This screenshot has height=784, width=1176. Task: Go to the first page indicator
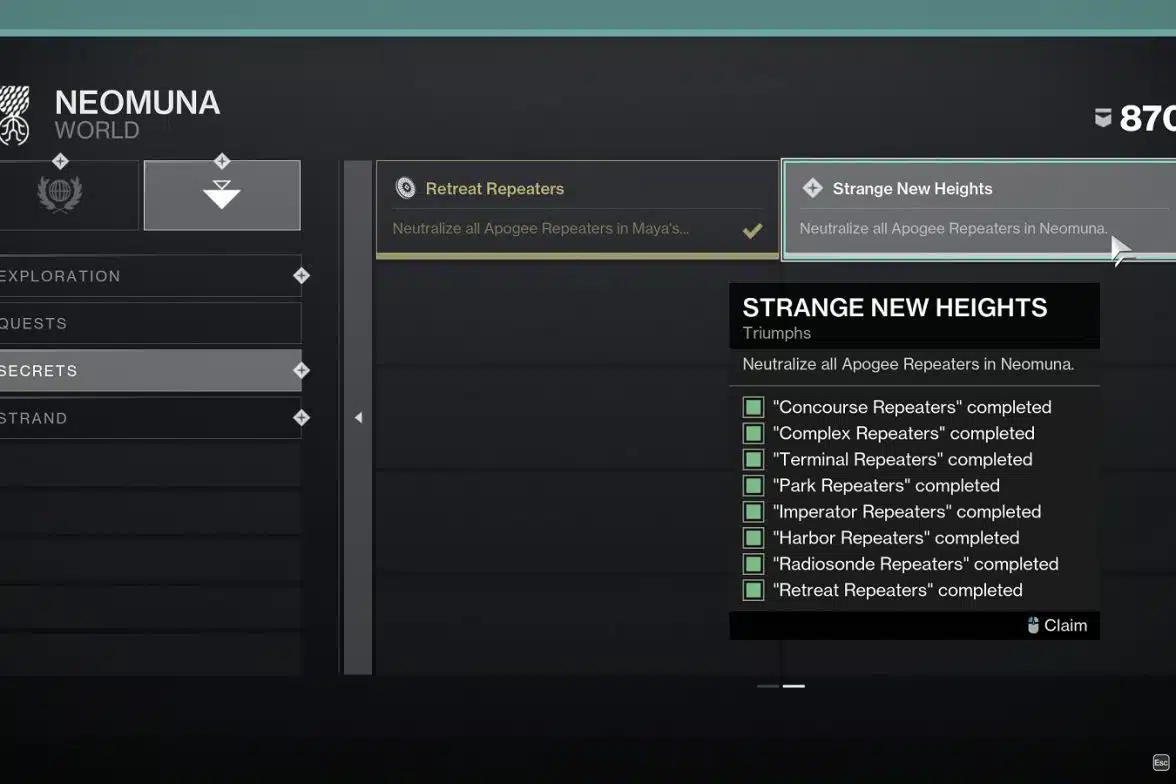pos(768,686)
